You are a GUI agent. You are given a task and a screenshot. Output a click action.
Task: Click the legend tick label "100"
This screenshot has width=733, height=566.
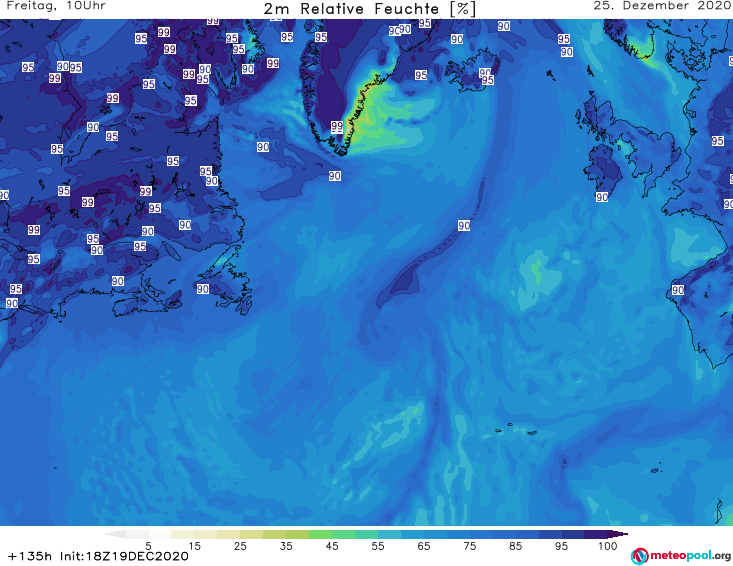(608, 546)
